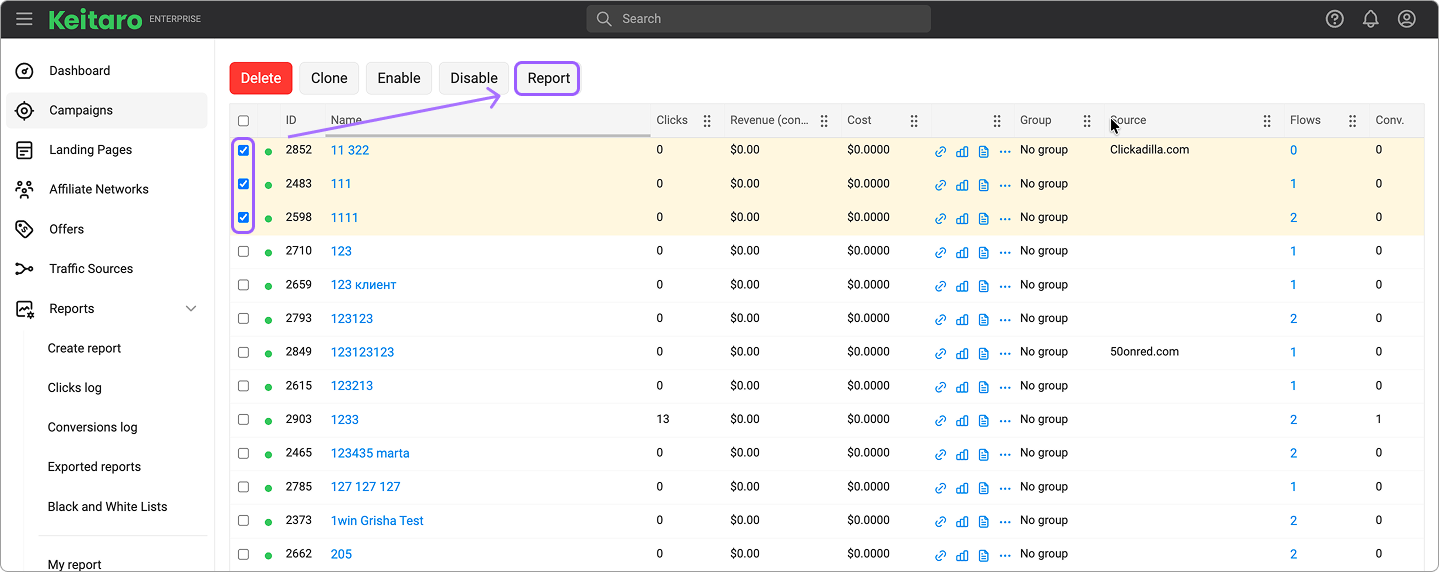Open chart report icon for campaign 111

(962, 185)
